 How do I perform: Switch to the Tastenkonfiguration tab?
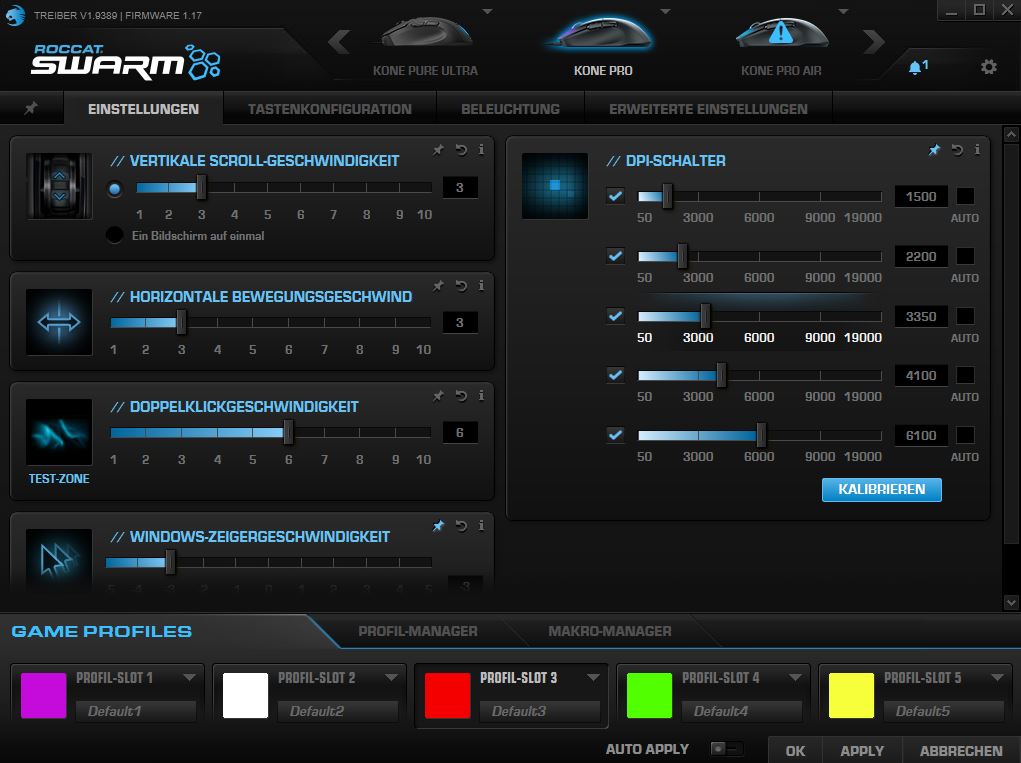[329, 109]
